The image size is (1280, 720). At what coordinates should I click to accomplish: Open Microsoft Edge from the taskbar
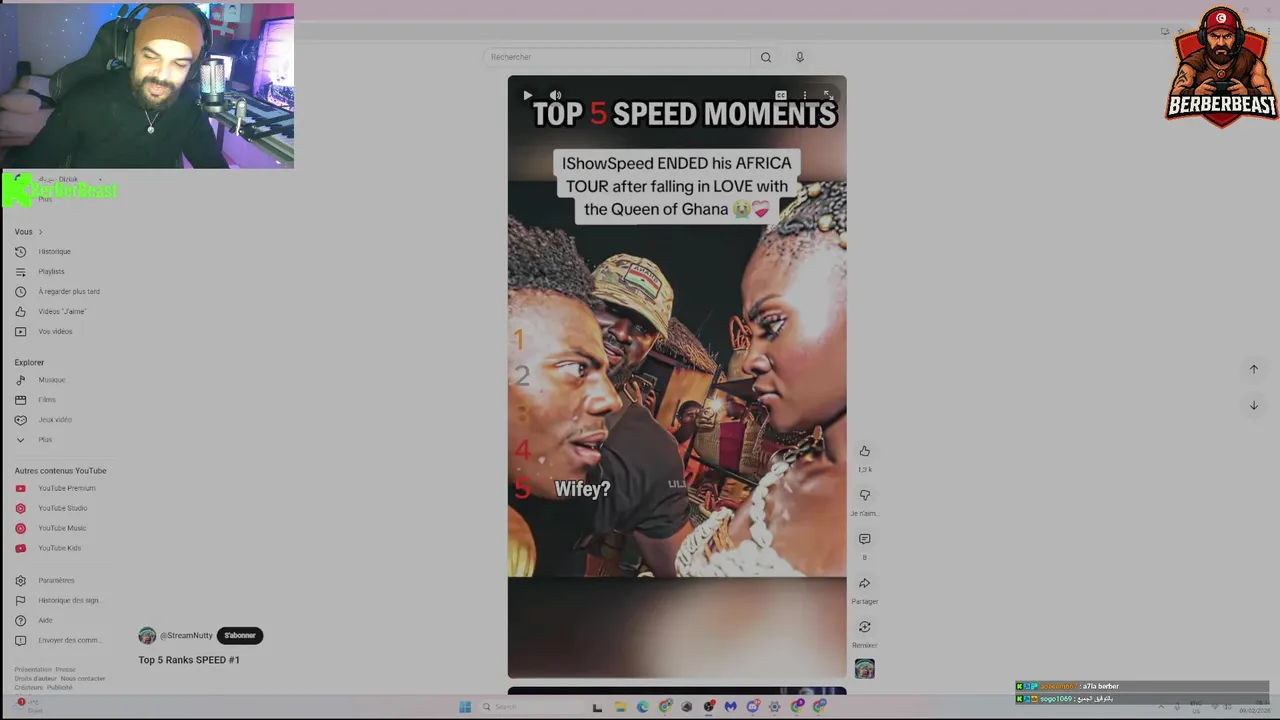pyautogui.click(x=642, y=707)
